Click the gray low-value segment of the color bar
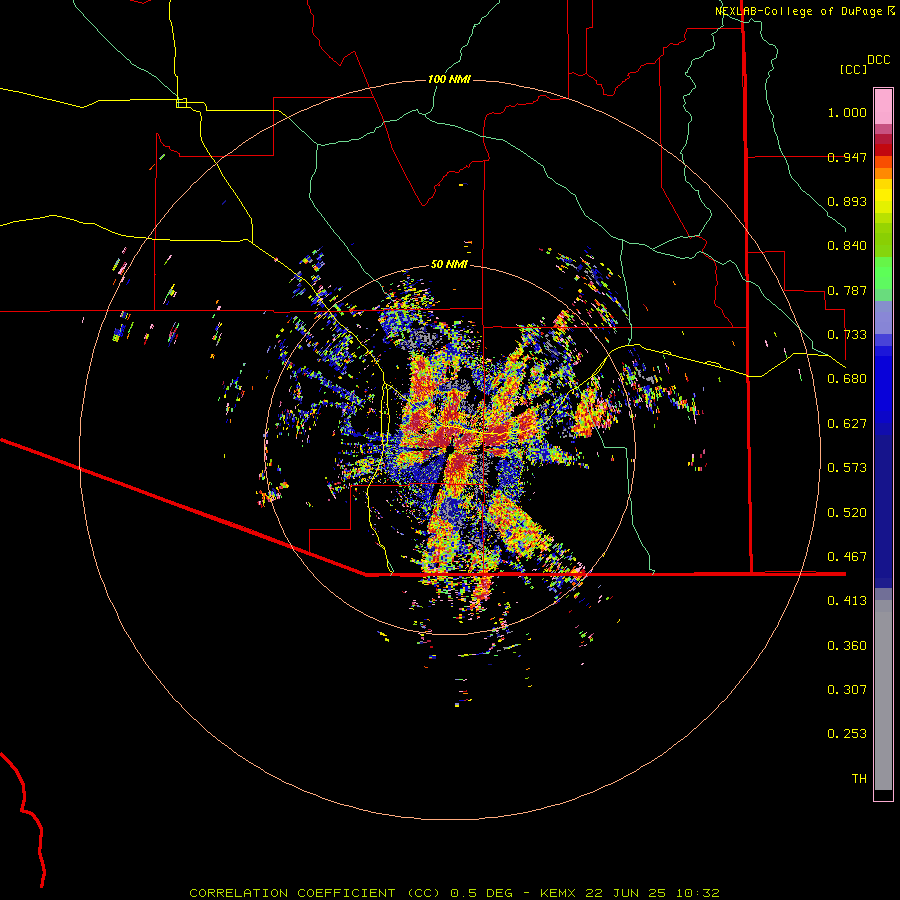 point(883,695)
